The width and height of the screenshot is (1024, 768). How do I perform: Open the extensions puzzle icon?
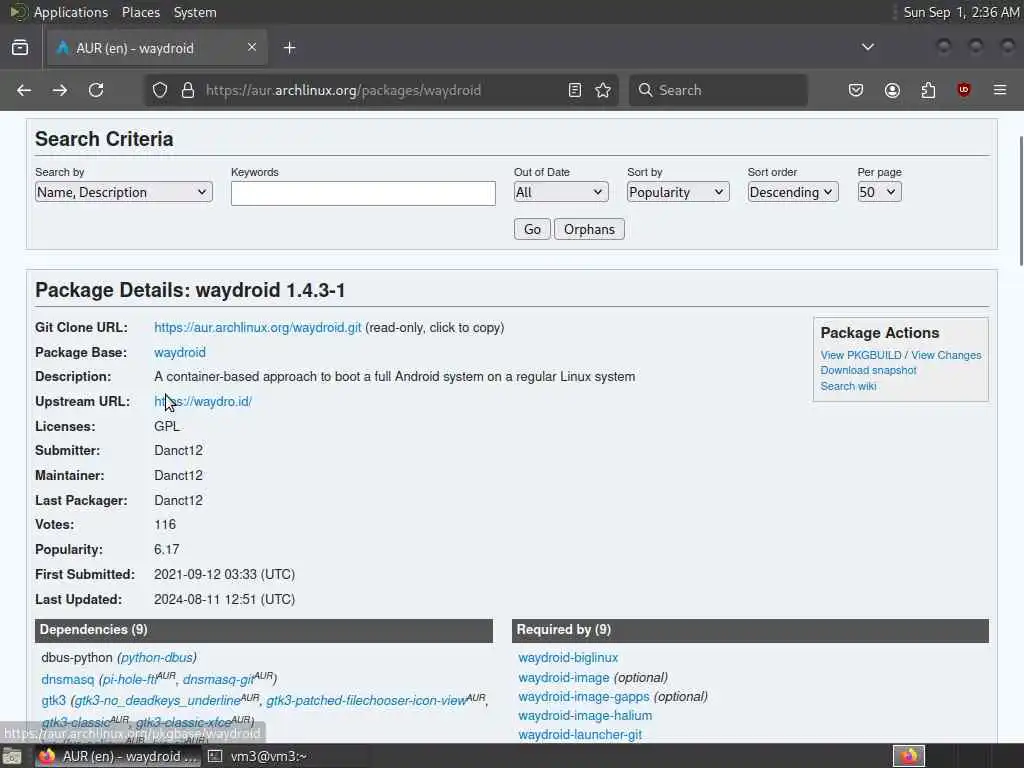point(929,90)
